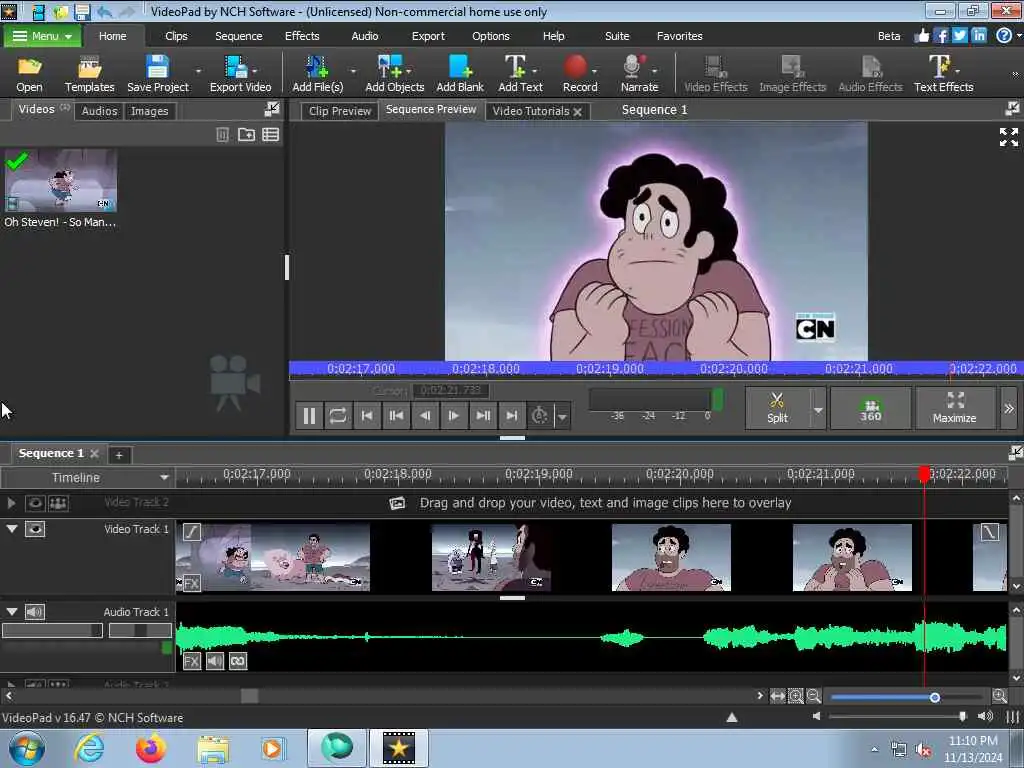The height and width of the screenshot is (768, 1024).
Task: Open Text Effects in the toolbar
Action: 943,74
